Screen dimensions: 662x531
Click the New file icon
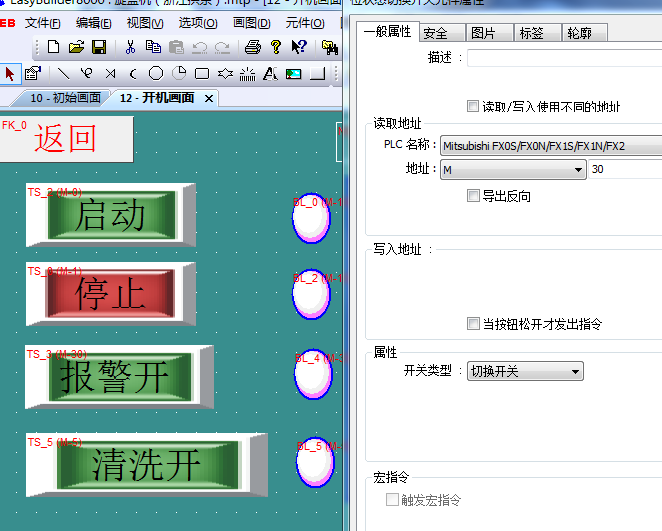click(54, 47)
